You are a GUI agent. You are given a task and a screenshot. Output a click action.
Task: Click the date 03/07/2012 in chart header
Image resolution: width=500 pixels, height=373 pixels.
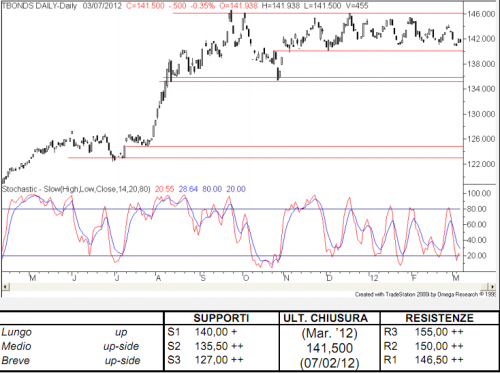pyautogui.click(x=102, y=6)
